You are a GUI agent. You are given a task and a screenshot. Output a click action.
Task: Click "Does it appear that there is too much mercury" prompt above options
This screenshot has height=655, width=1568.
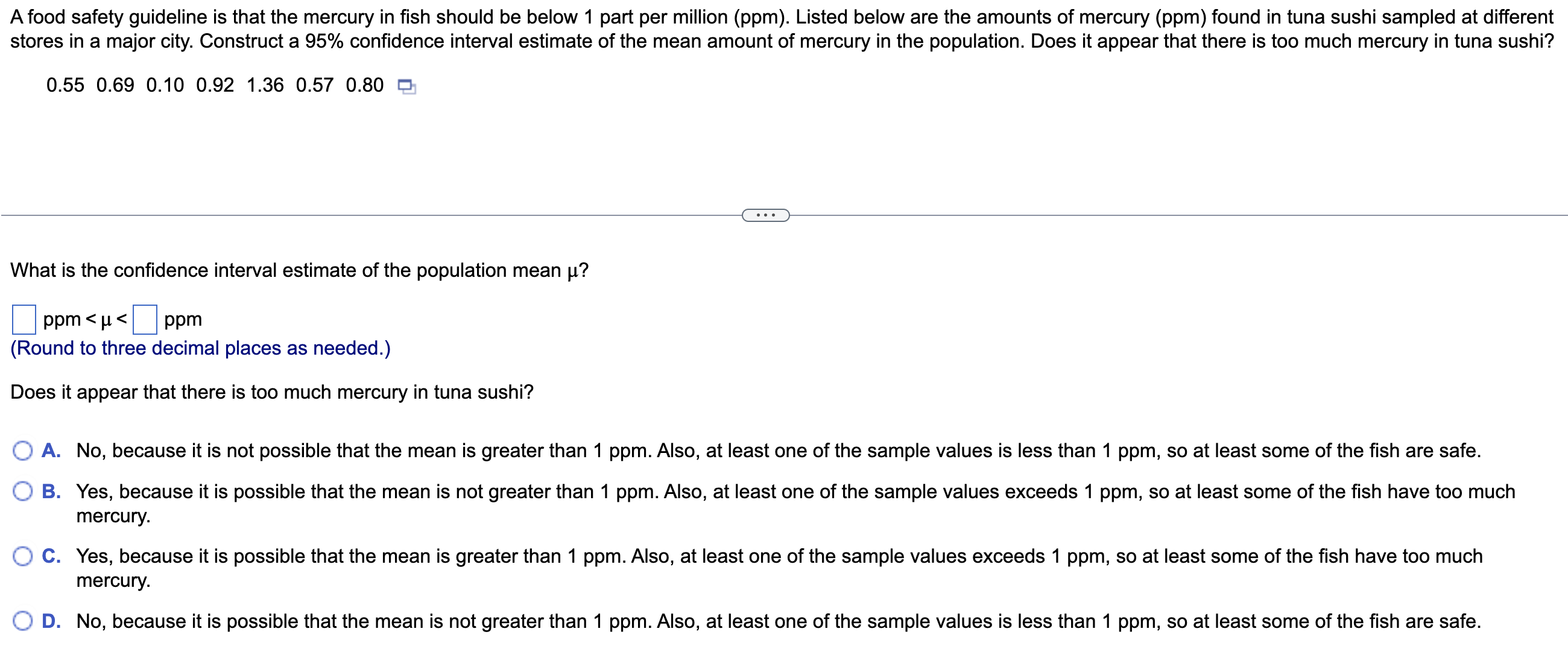(271, 393)
